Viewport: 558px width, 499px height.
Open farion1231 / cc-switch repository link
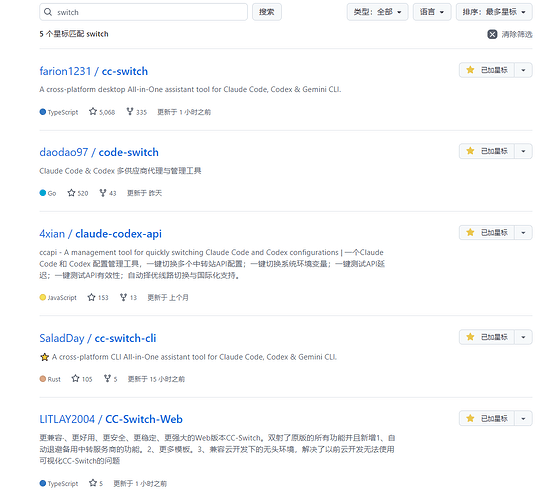click(x=94, y=71)
